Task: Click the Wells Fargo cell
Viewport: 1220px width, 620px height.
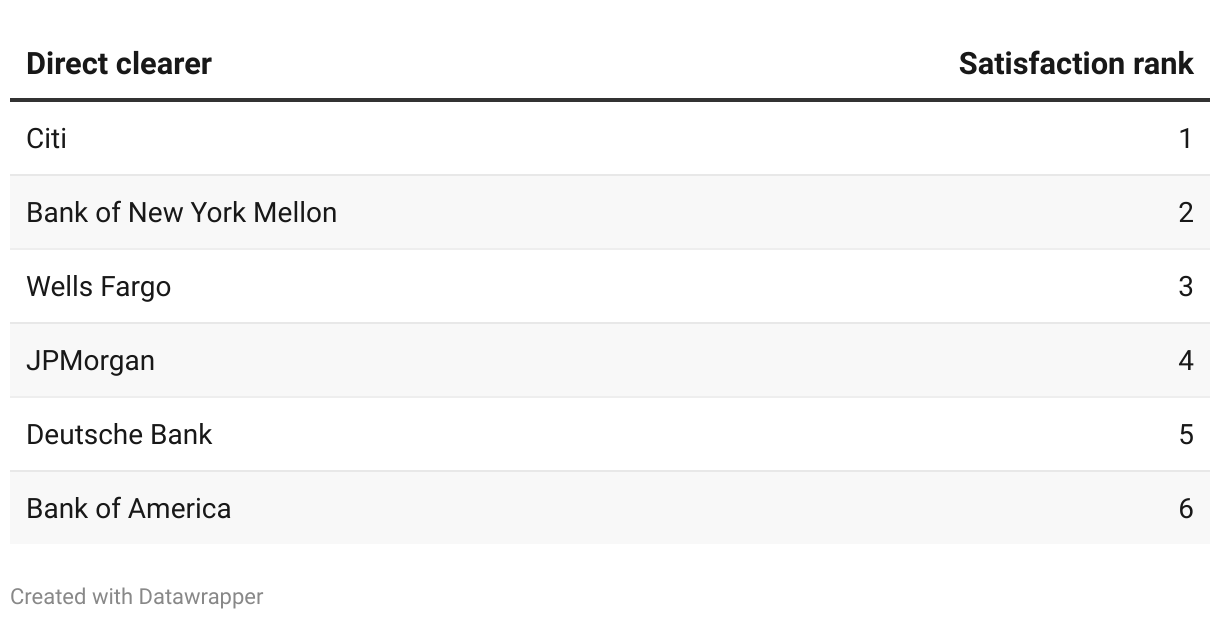Action: pos(98,286)
